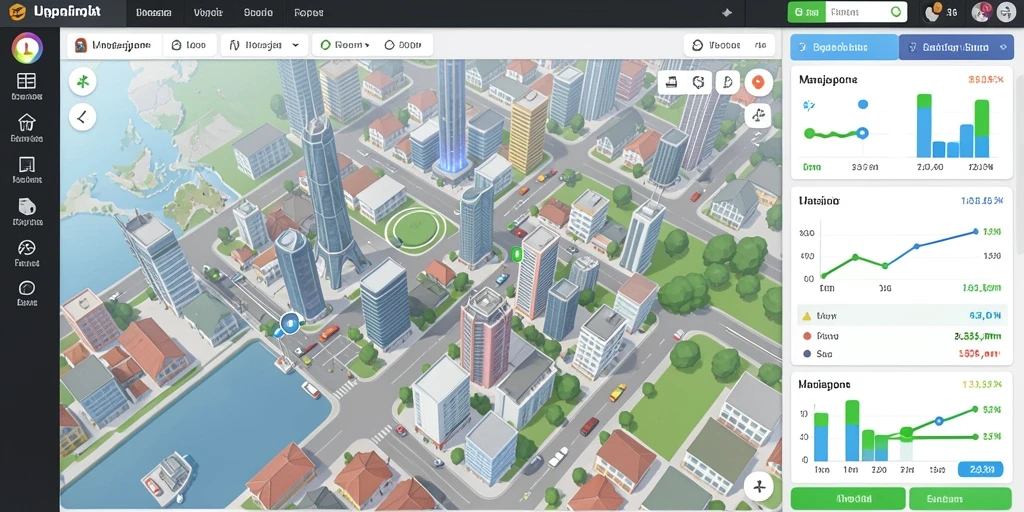Click the plus button at map corner

(x=758, y=487)
